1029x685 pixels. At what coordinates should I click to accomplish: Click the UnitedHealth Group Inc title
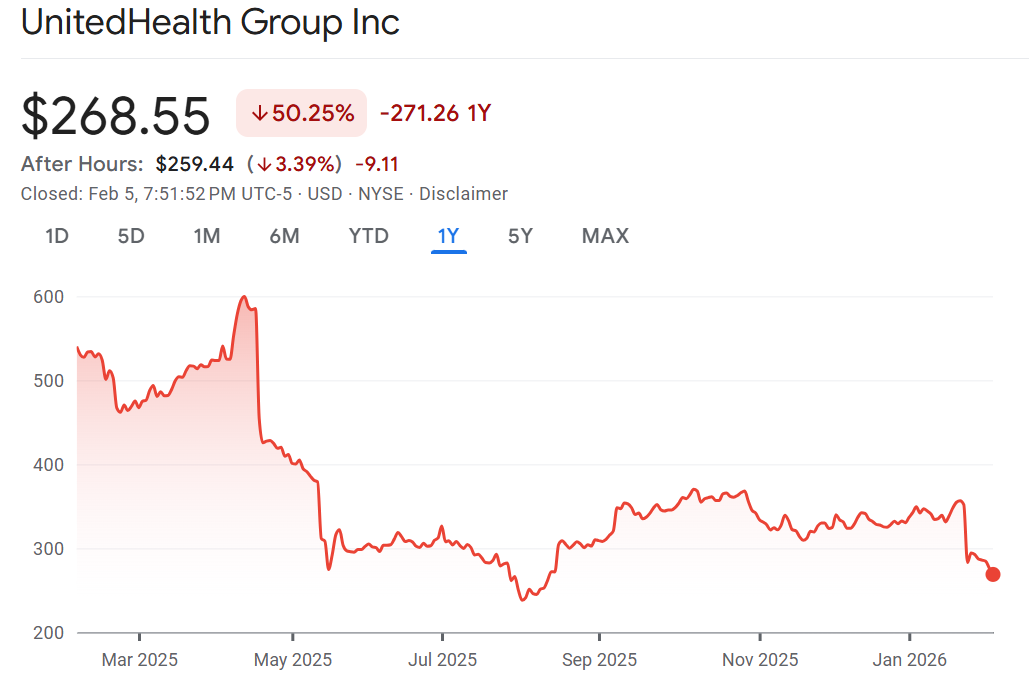[x=210, y=23]
